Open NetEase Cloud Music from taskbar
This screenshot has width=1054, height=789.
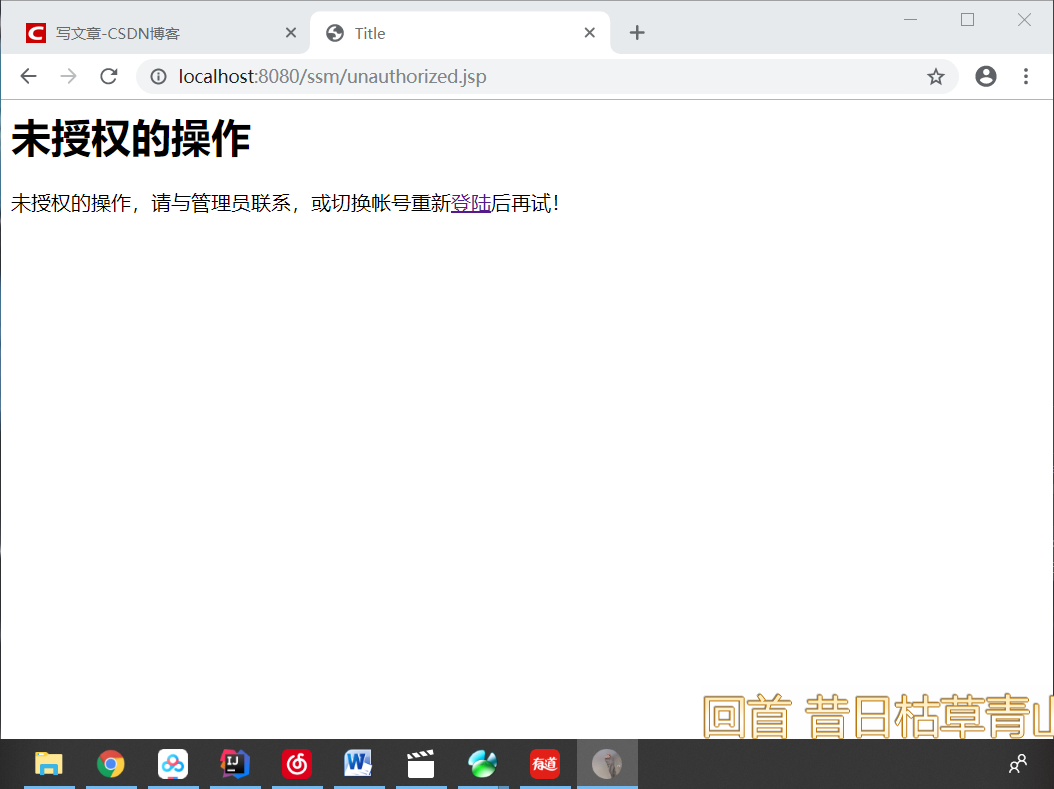coord(297,764)
